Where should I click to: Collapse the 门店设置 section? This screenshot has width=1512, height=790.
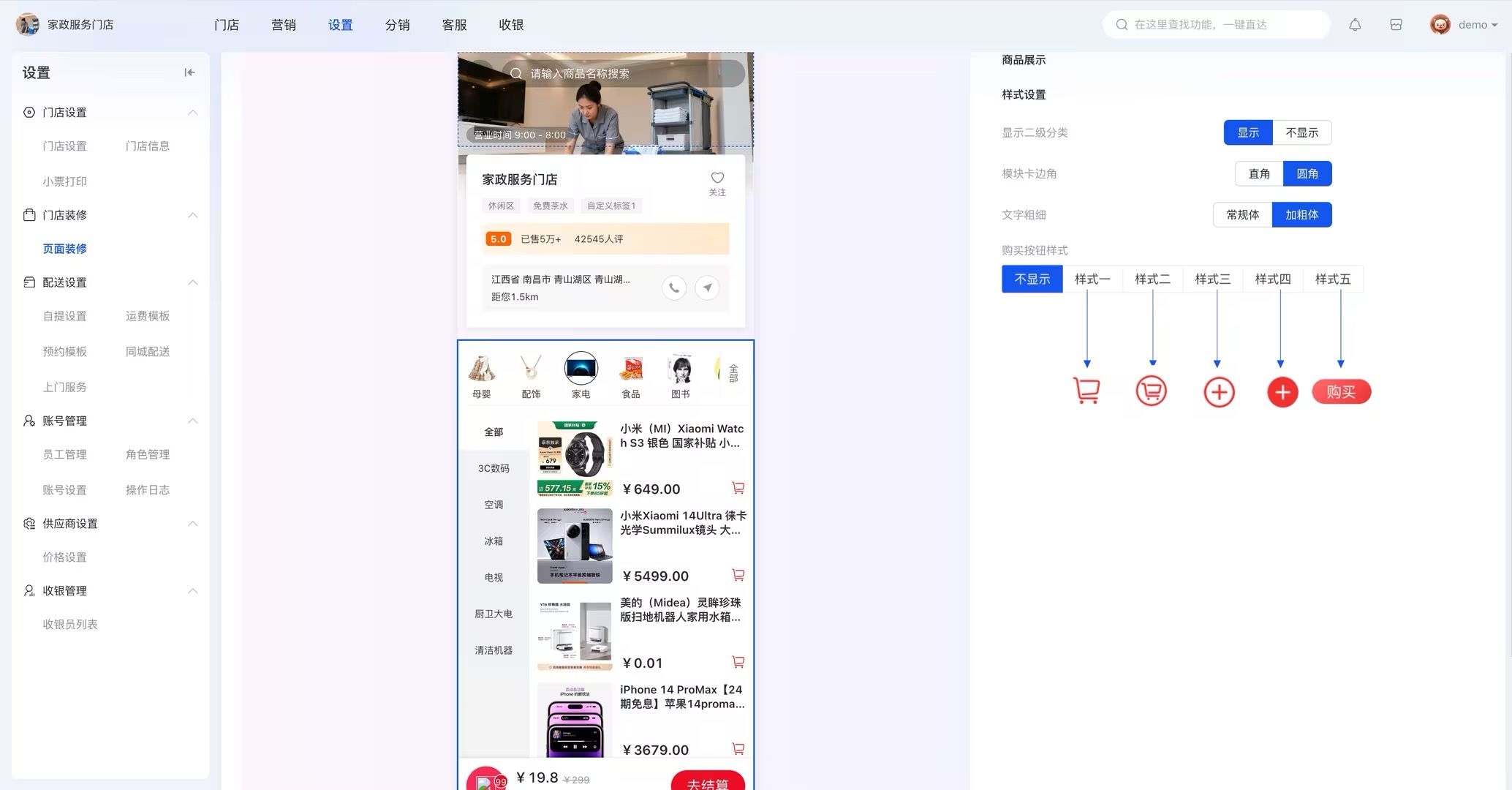point(192,112)
